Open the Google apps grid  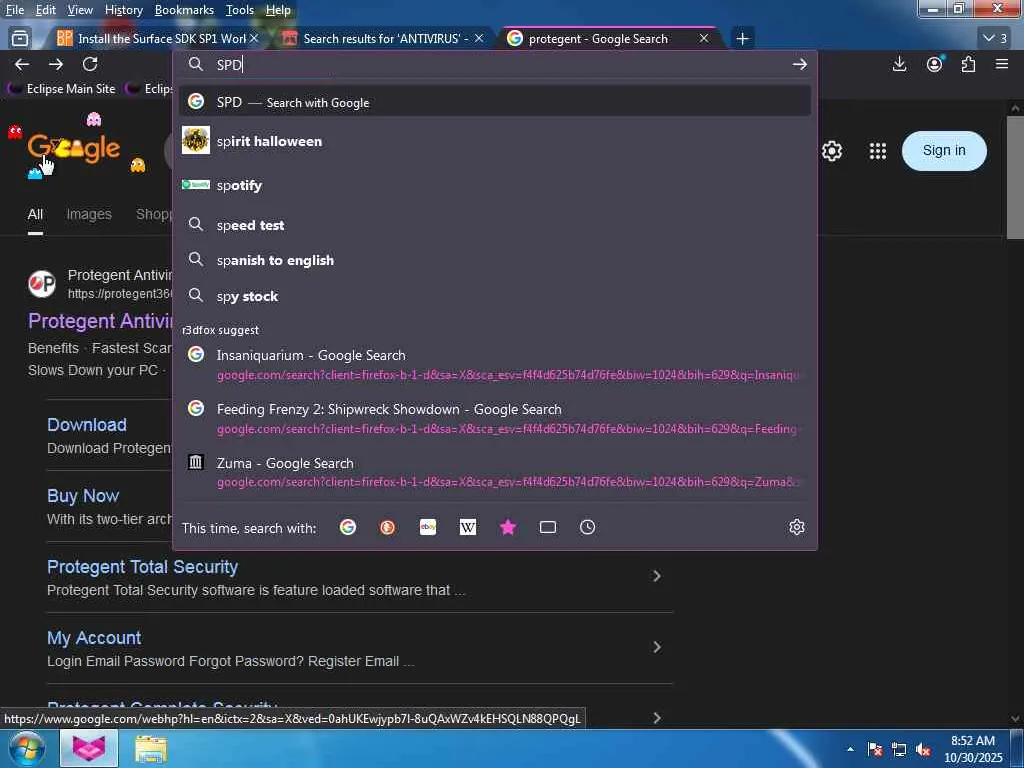(x=878, y=151)
